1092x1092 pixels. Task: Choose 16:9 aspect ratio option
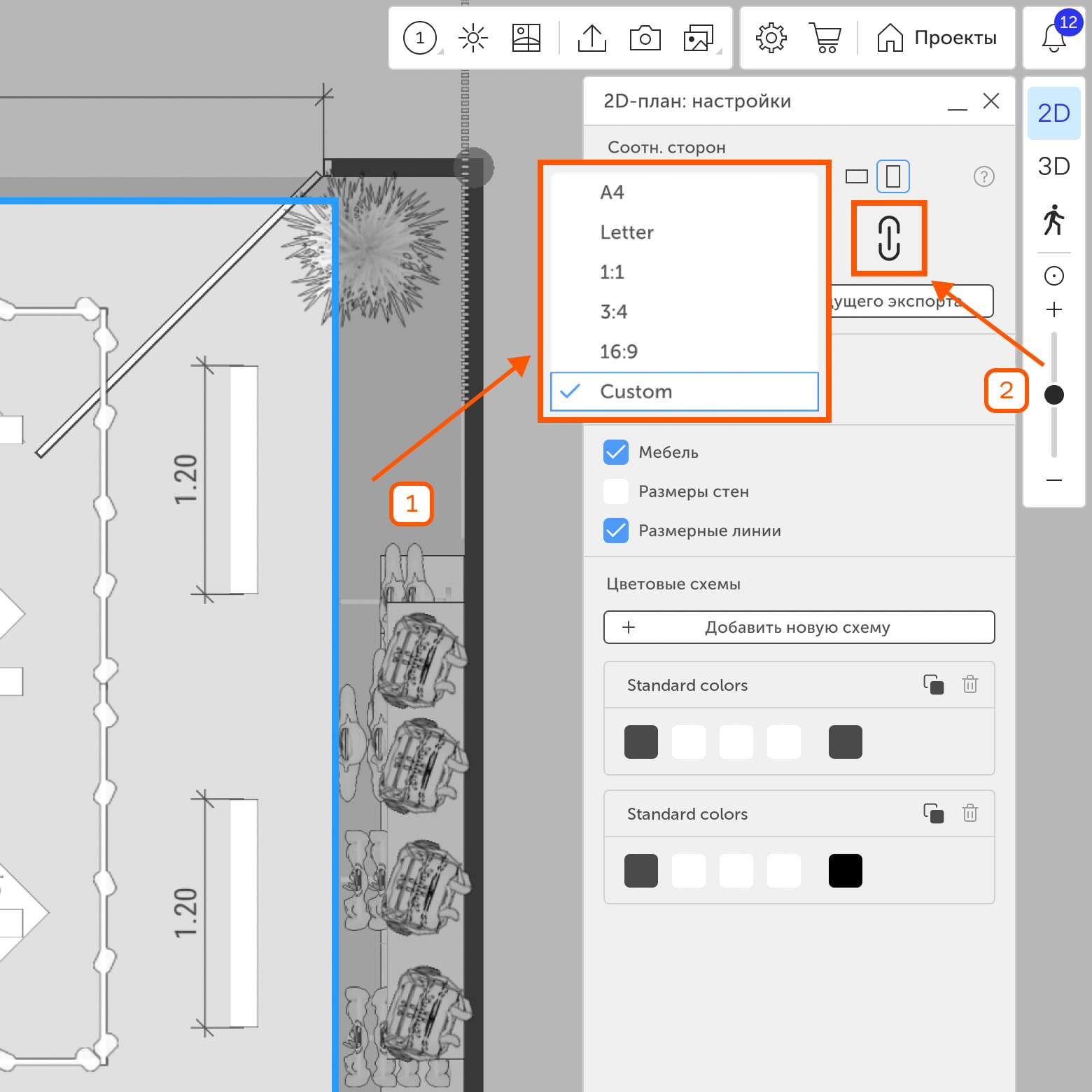[x=619, y=351]
